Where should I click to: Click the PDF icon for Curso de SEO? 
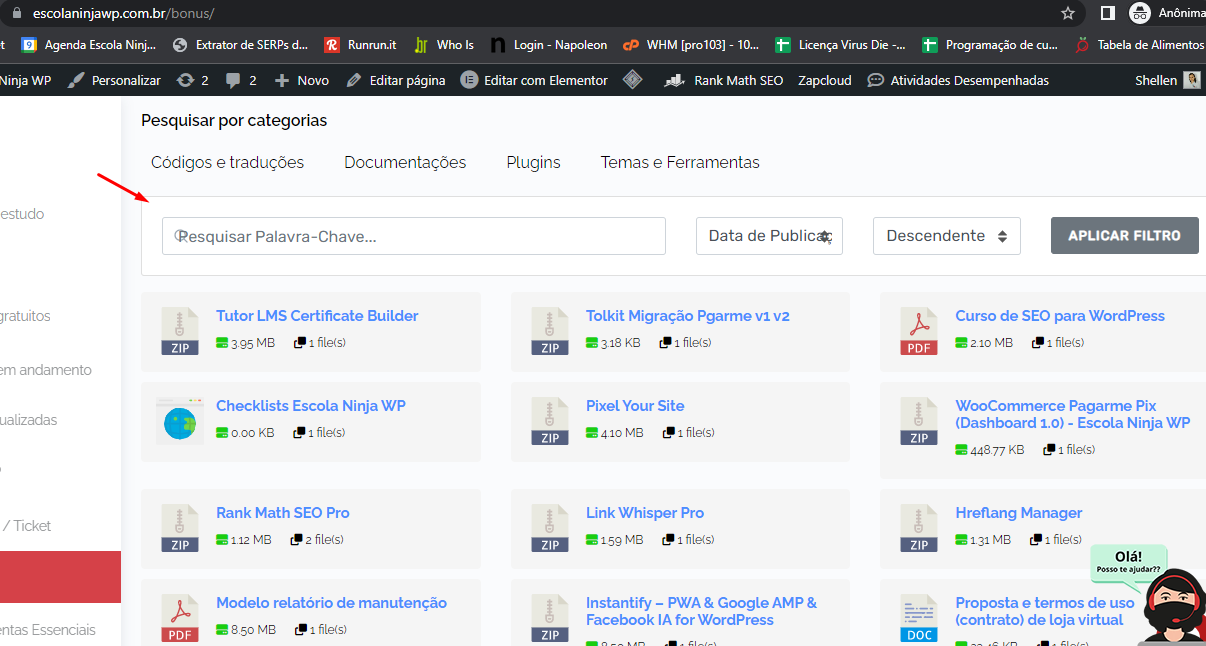(x=919, y=331)
